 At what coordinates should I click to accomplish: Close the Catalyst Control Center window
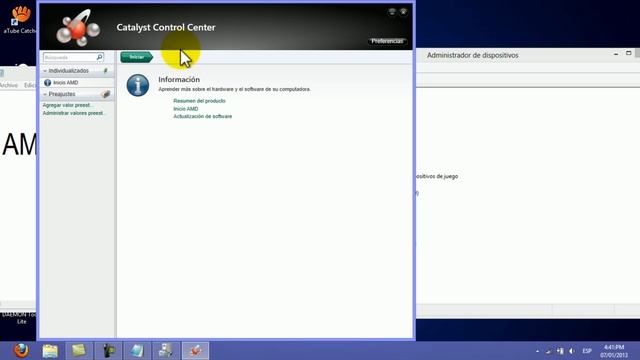[x=403, y=11]
